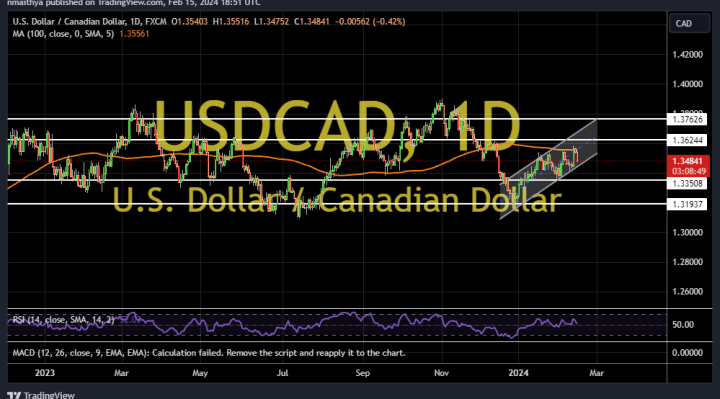This screenshot has height=399, width=720.
Task: Click the current price 1.34841 red label
Action: [688, 166]
